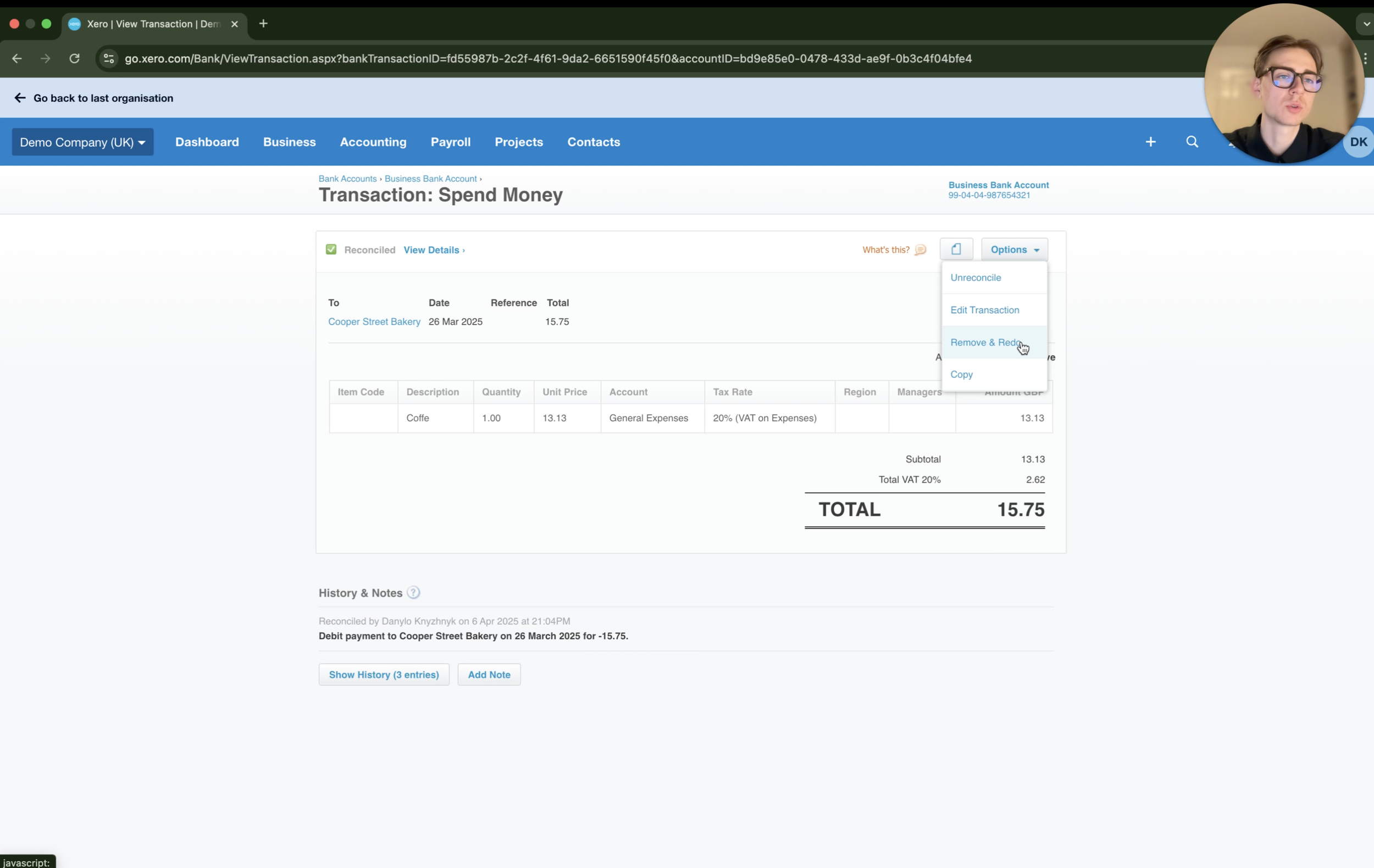Click the plus quick-add icon in header
Viewport: 1374px width, 868px height.
tap(1150, 142)
